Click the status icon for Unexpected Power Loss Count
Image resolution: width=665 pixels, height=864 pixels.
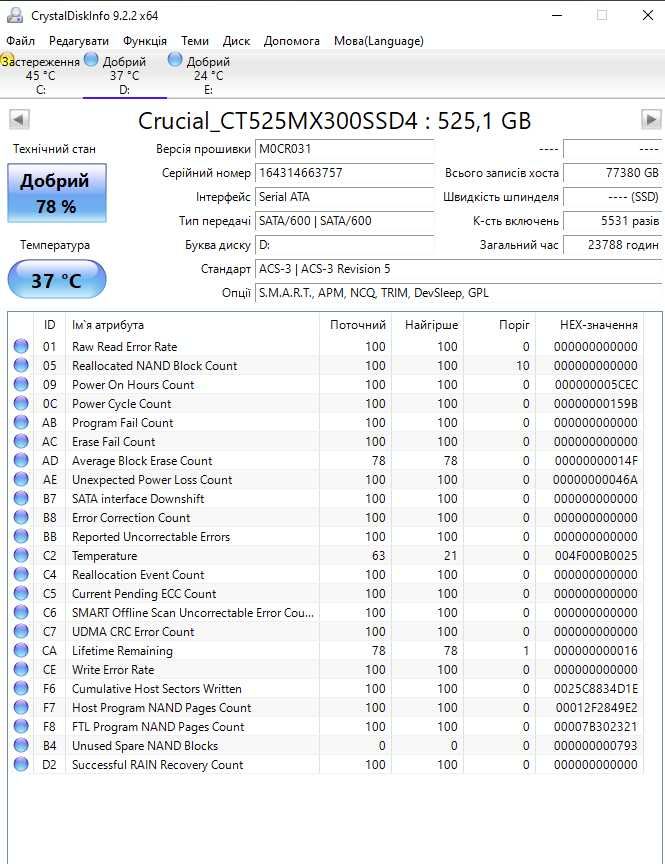[21, 479]
